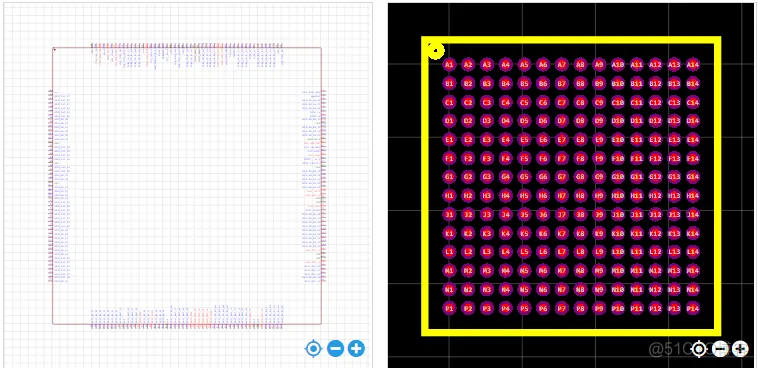Select pad L2 in the footprint
The width and height of the screenshot is (758, 368).
[x=468, y=252]
